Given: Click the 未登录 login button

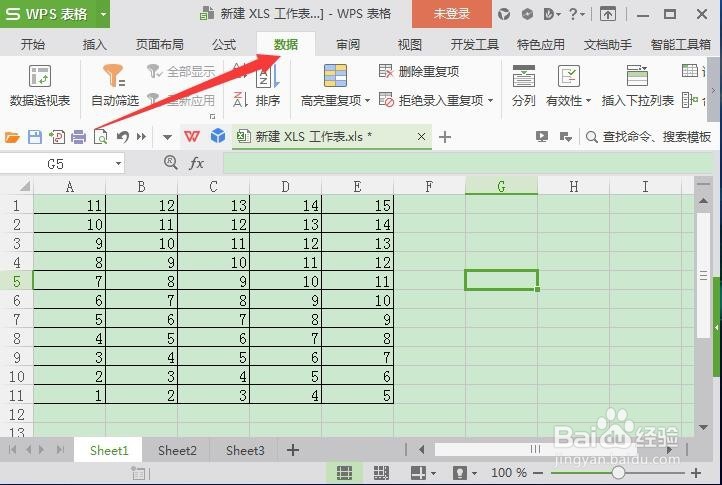Looking at the screenshot, I should [451, 14].
